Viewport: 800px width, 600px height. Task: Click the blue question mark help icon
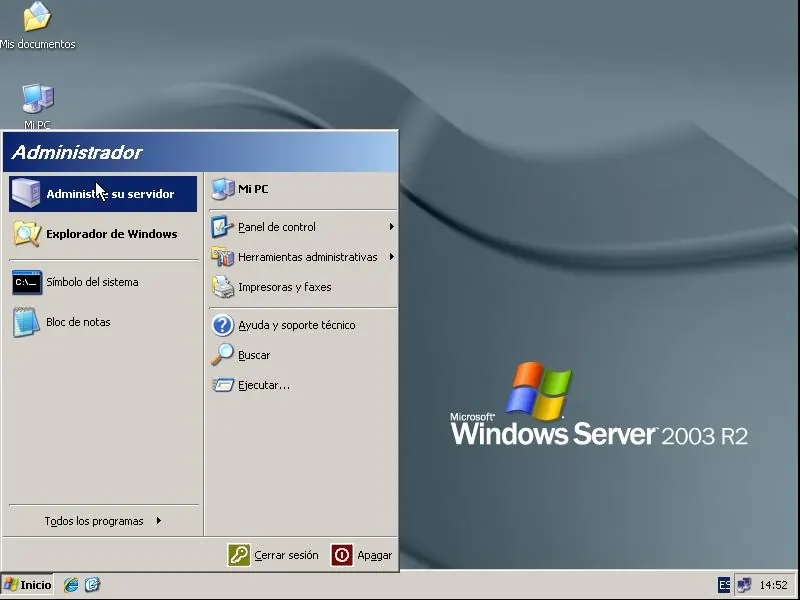(x=223, y=325)
